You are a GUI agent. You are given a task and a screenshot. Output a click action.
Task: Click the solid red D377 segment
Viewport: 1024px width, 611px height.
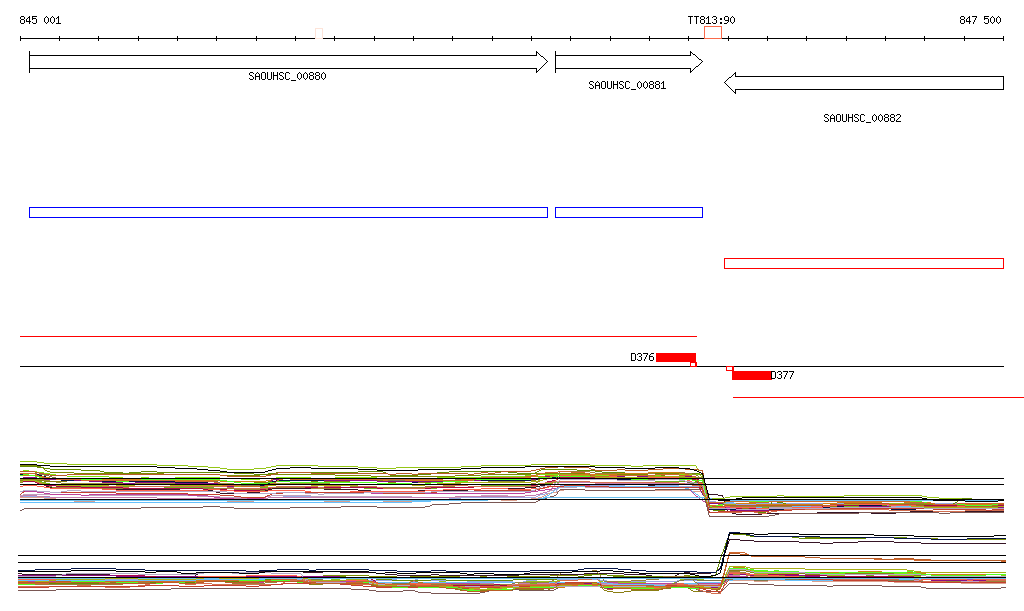[752, 375]
